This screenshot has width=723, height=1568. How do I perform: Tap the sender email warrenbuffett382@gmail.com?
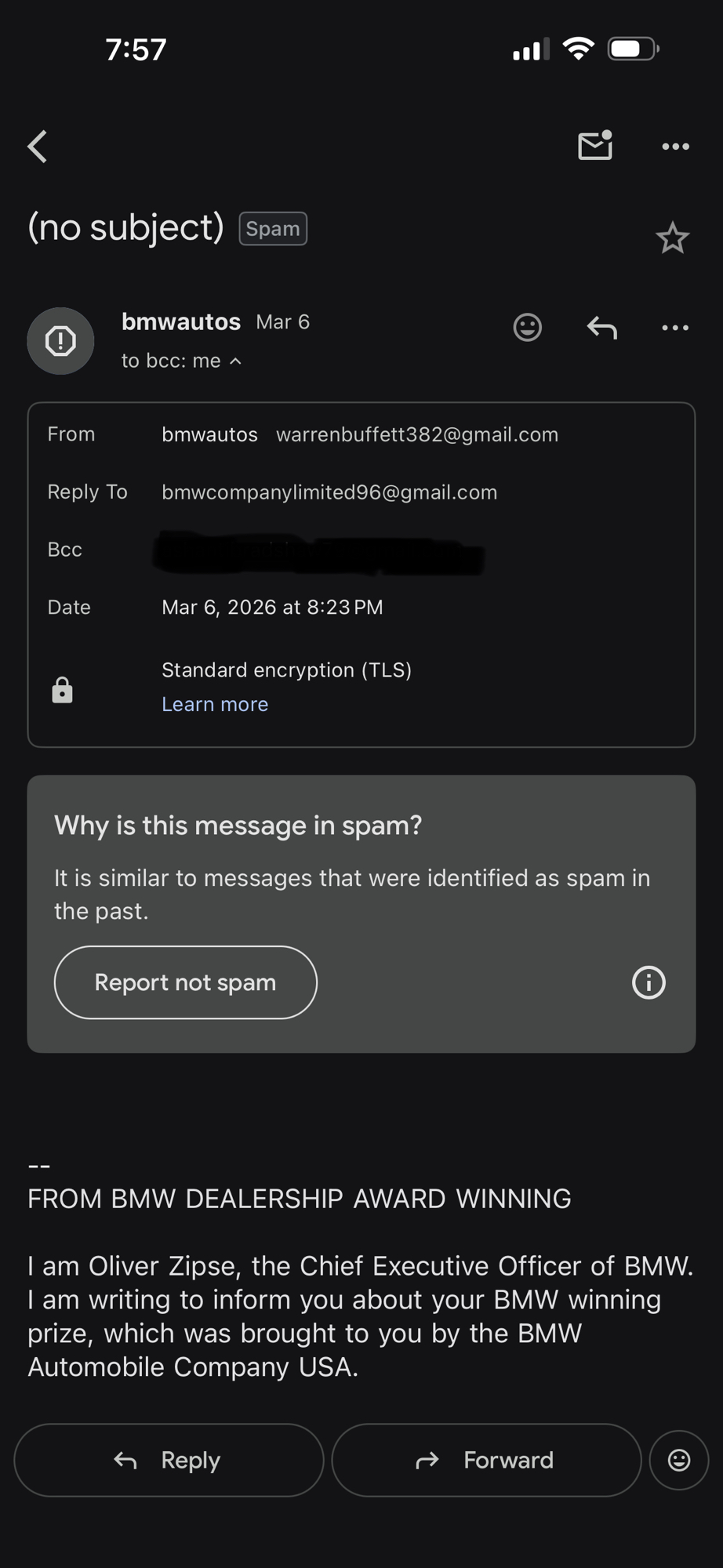(417, 434)
